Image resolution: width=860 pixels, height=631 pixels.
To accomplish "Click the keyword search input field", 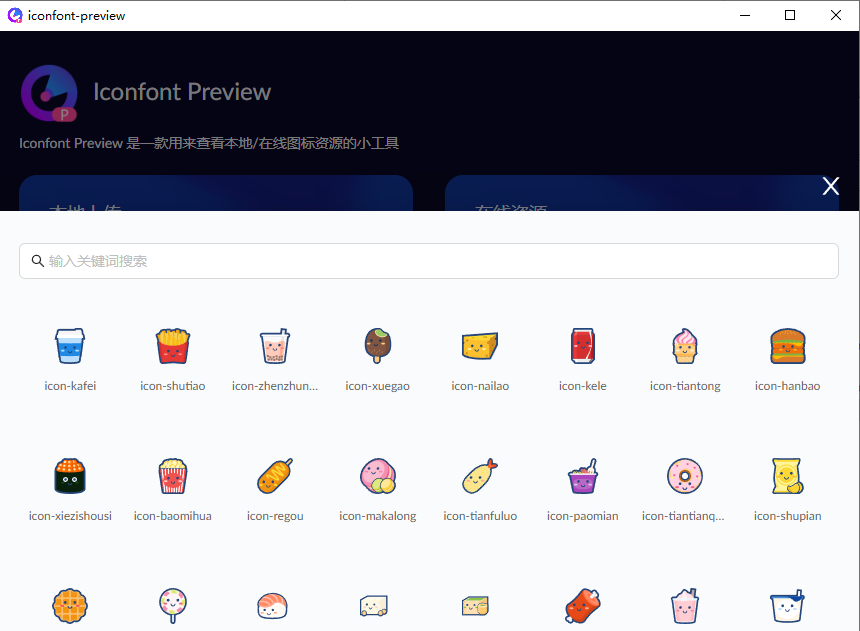I will [x=429, y=261].
